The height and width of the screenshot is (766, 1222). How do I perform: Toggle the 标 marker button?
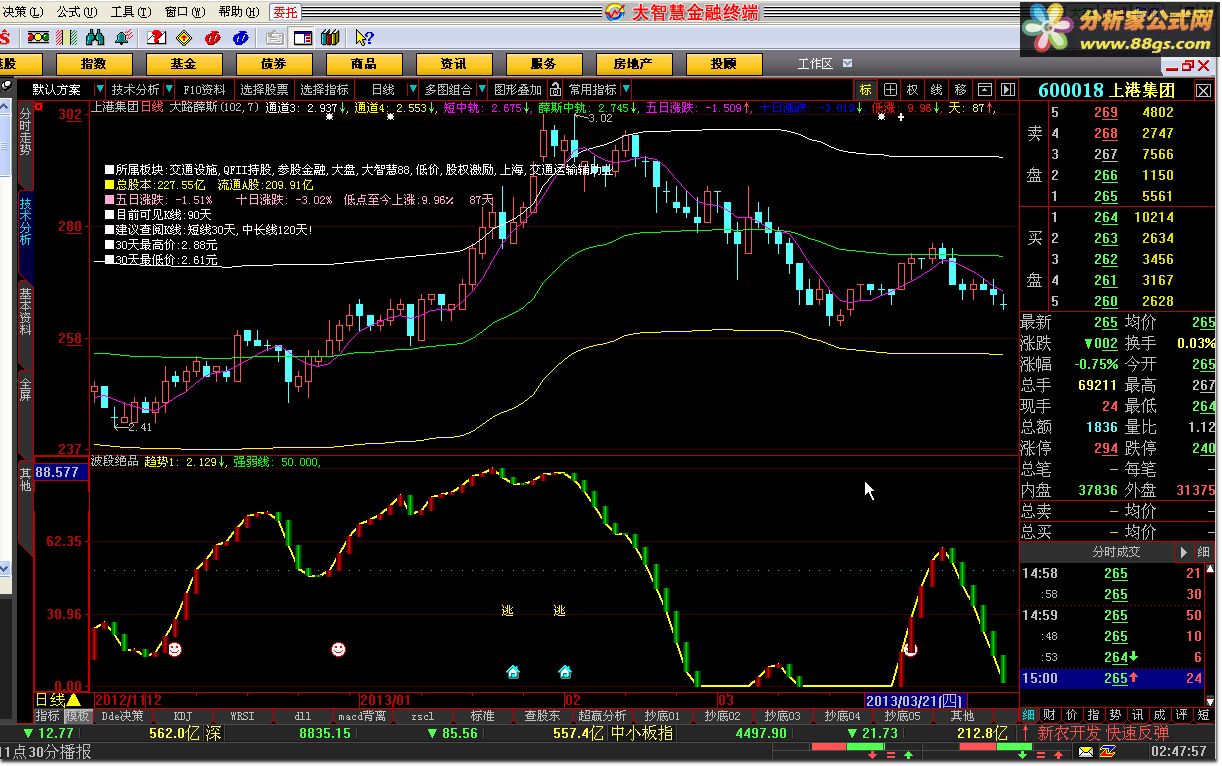coord(866,89)
